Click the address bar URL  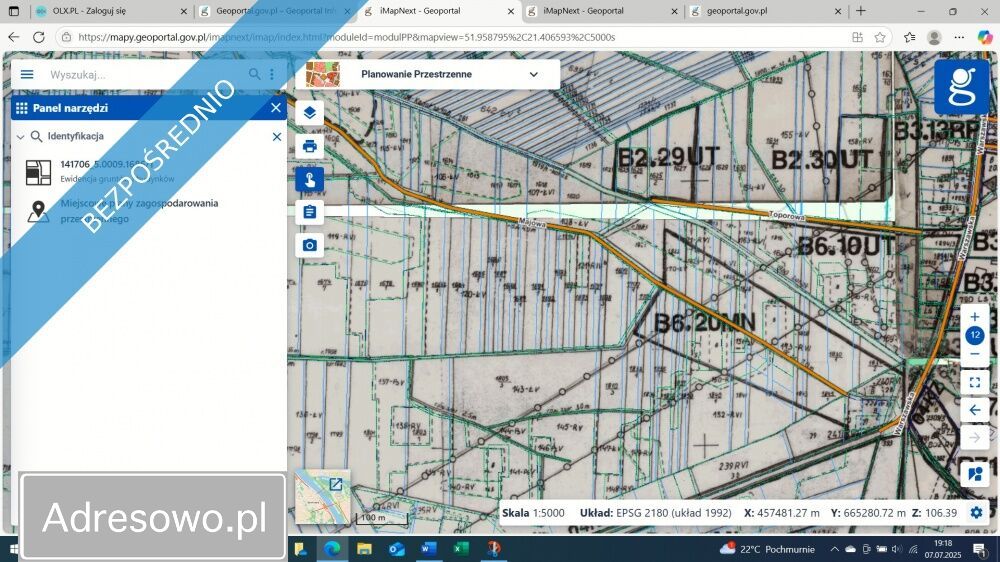[346, 38]
